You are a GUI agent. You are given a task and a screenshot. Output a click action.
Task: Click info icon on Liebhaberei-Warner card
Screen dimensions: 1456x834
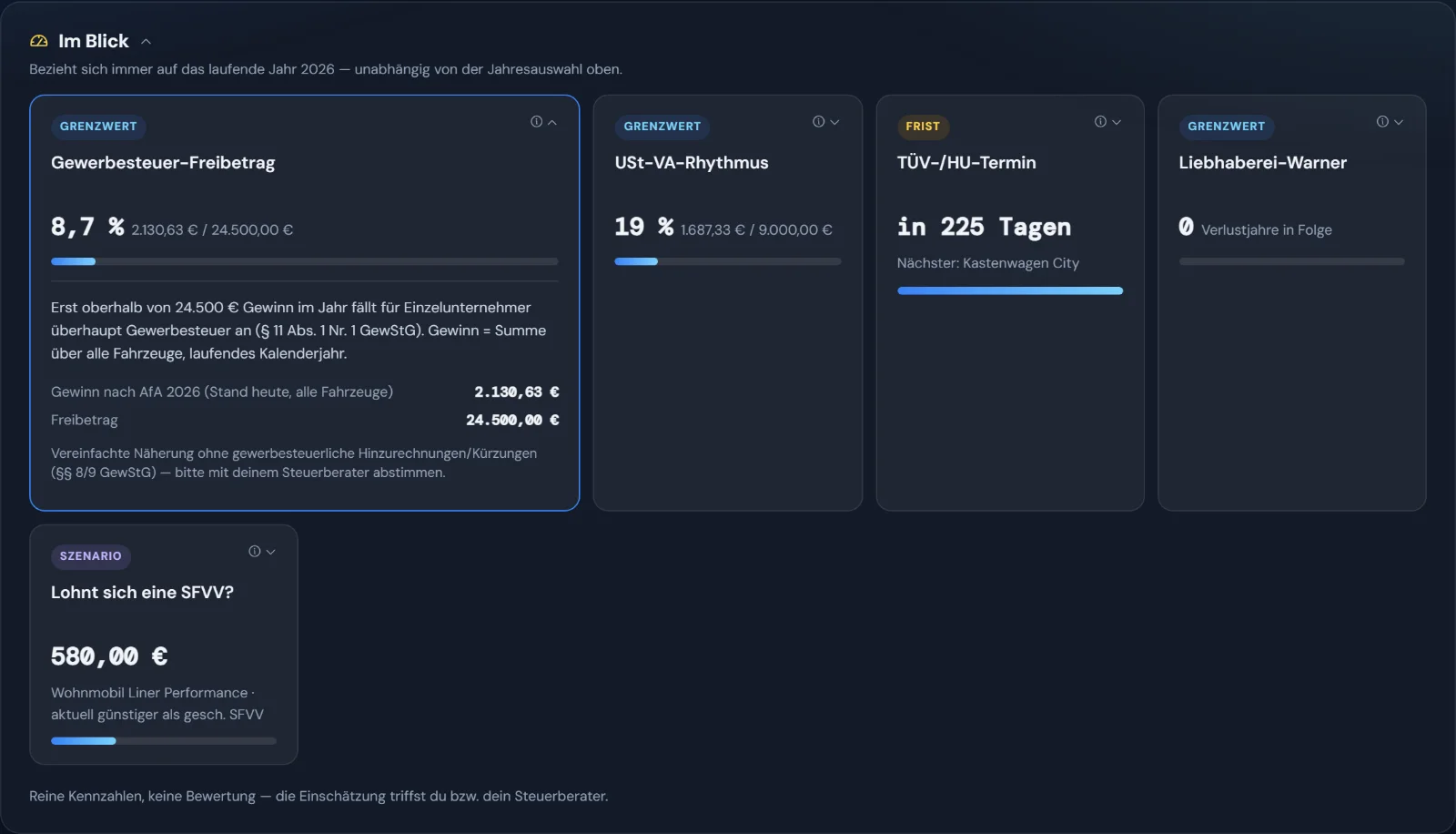coord(1382,122)
